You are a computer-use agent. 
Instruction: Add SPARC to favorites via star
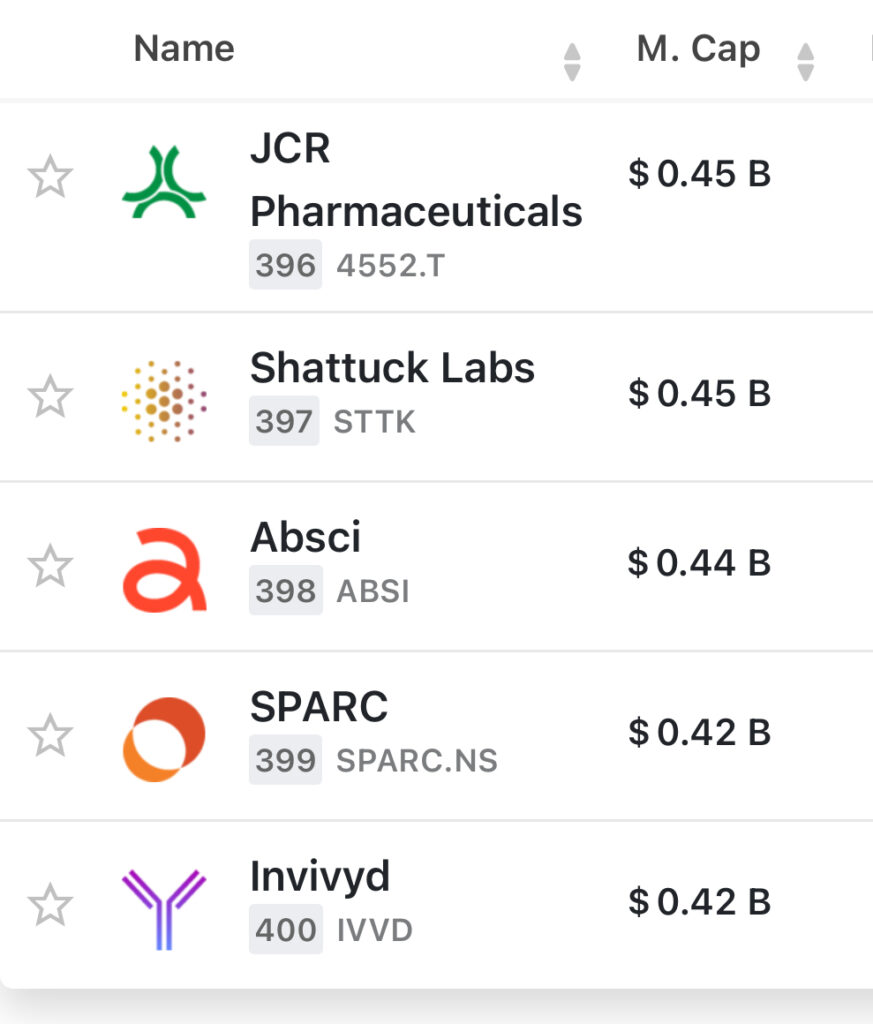(50, 737)
